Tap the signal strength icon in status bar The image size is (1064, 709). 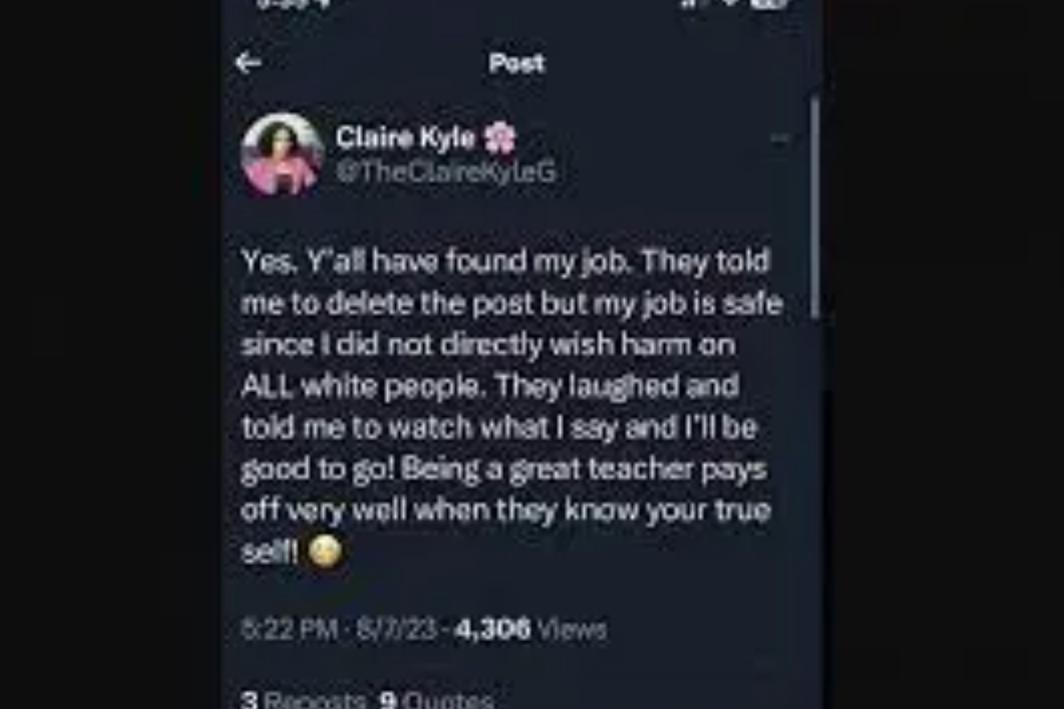(690, 3)
